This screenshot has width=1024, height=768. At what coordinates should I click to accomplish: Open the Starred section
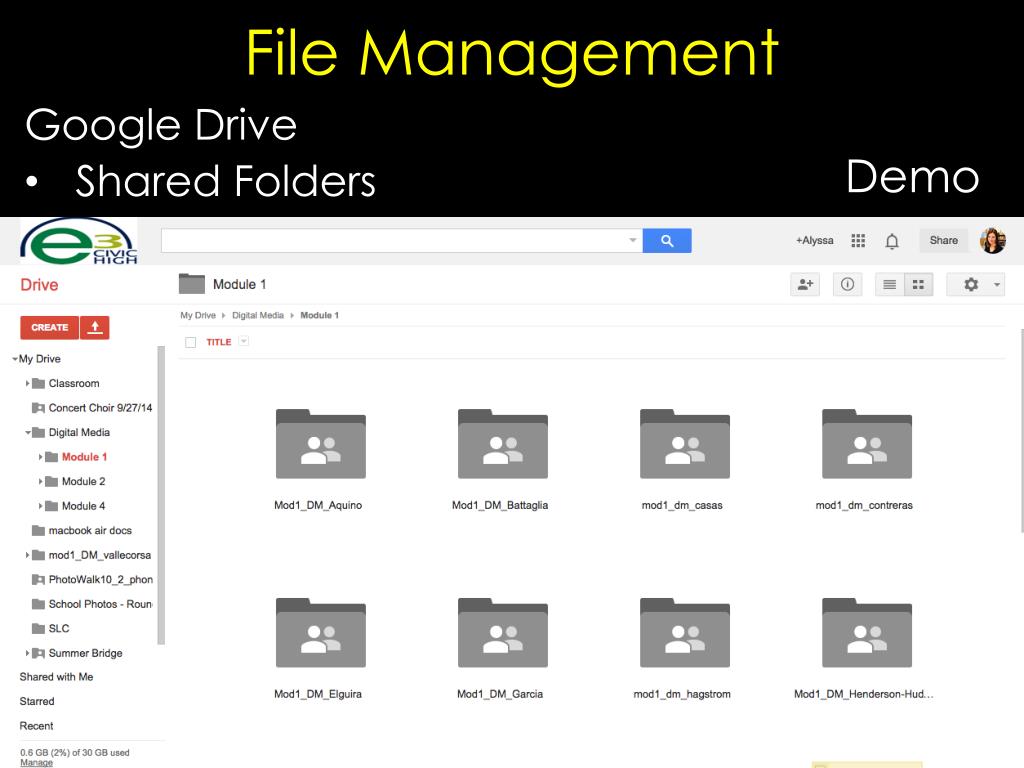coord(37,701)
